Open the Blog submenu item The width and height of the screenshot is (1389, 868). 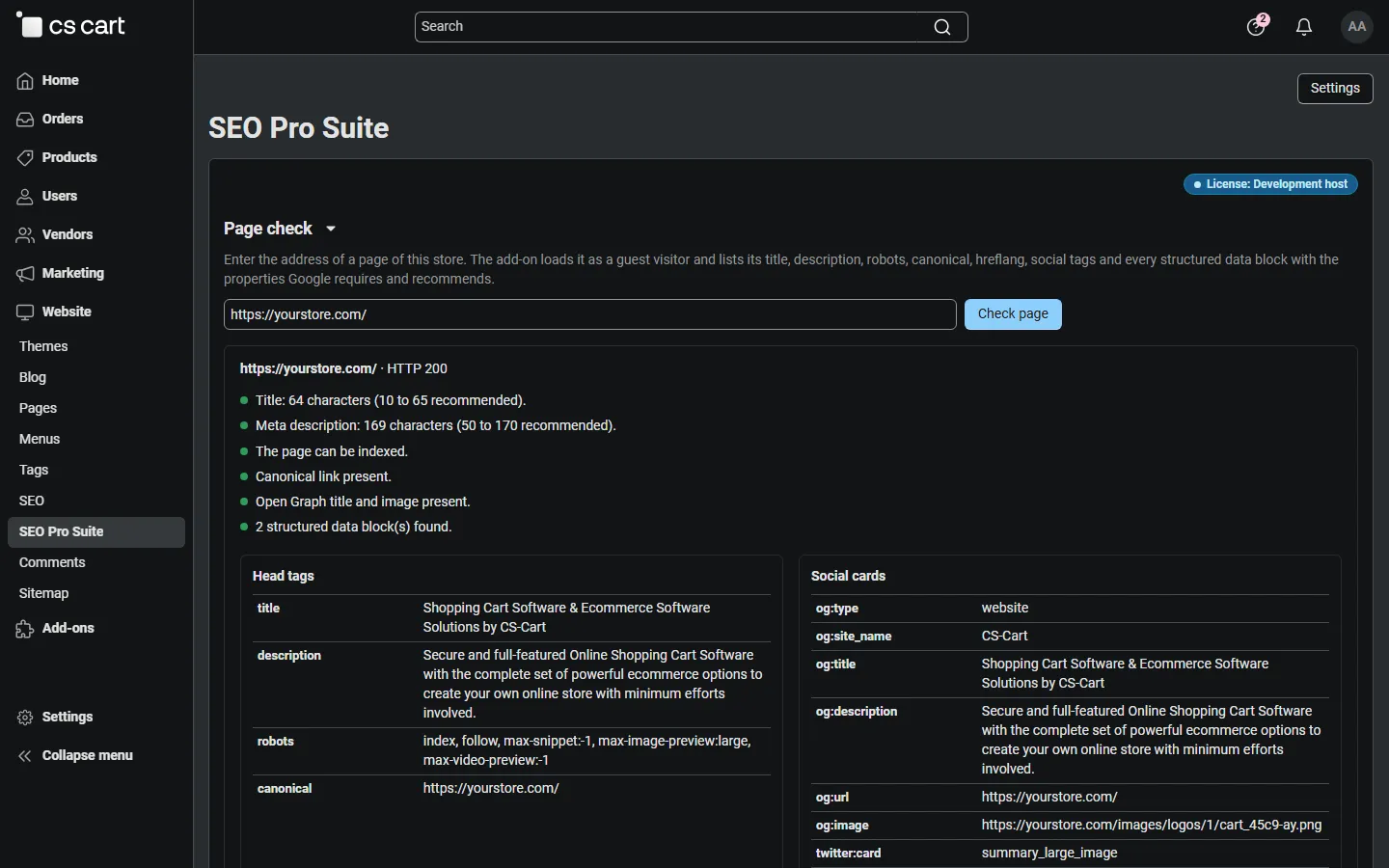[x=33, y=377]
